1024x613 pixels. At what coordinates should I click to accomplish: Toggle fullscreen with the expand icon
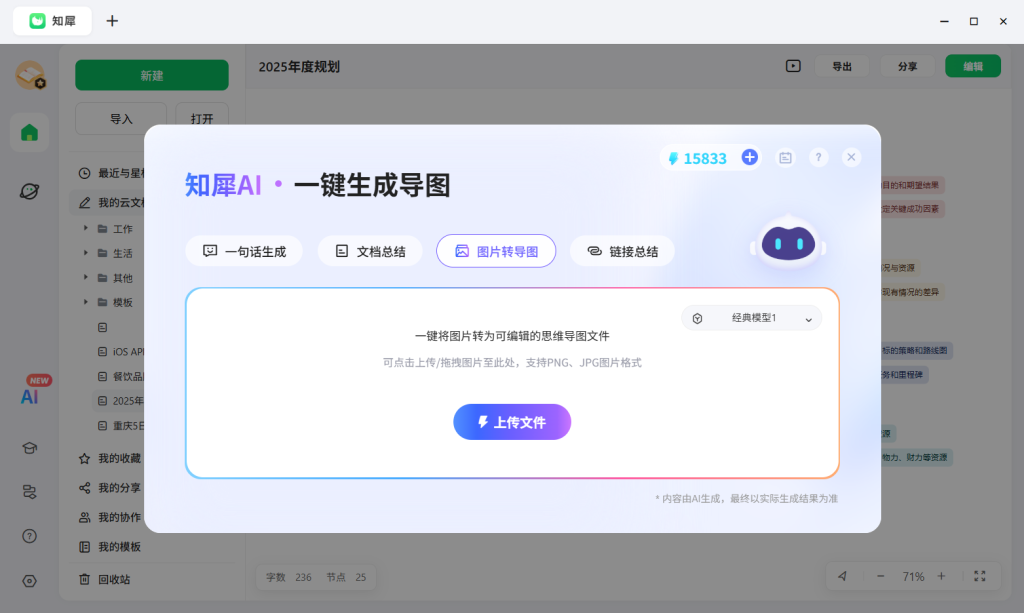980,576
